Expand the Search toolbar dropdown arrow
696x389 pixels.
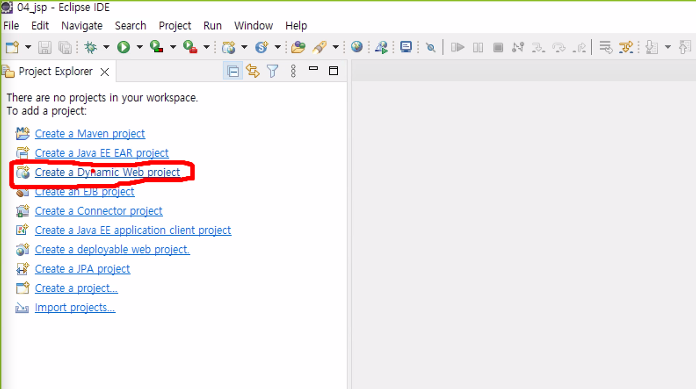(336, 47)
